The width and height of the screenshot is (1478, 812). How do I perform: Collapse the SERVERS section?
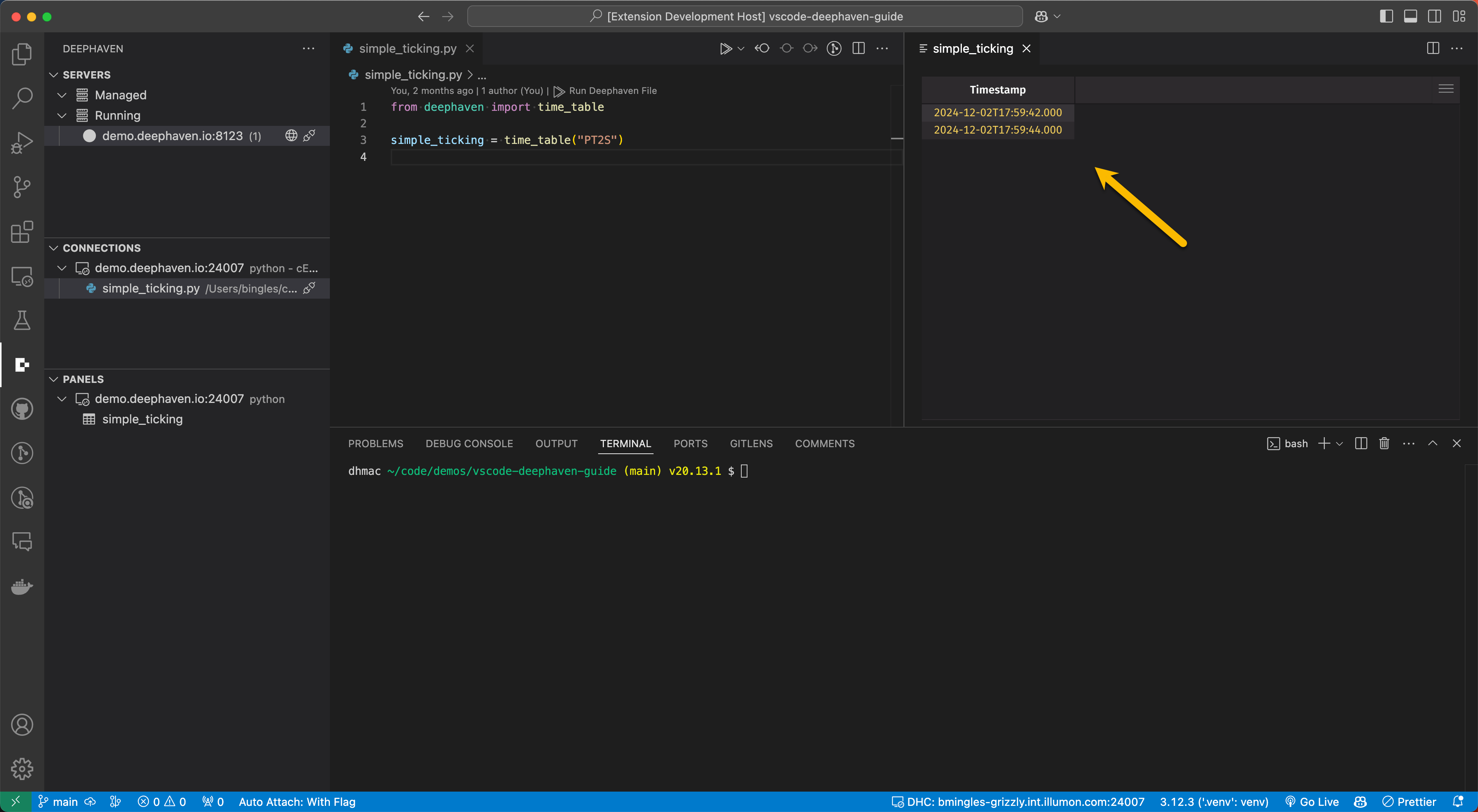(x=54, y=75)
